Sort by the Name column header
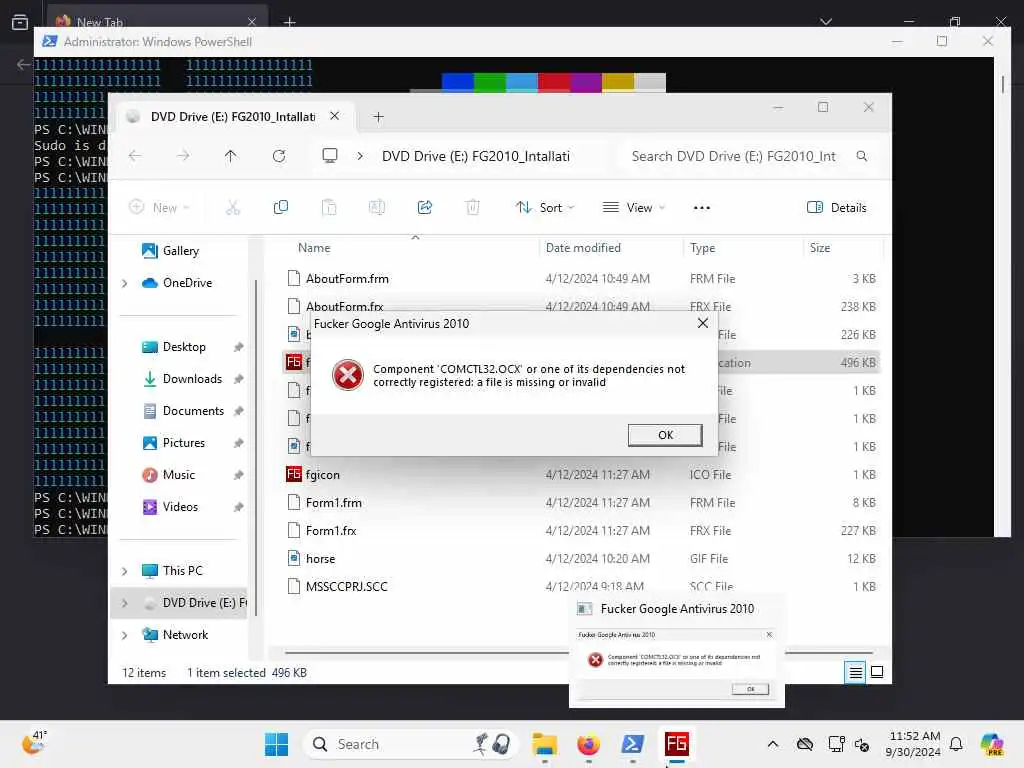Viewport: 1024px width, 768px height. [x=314, y=248]
